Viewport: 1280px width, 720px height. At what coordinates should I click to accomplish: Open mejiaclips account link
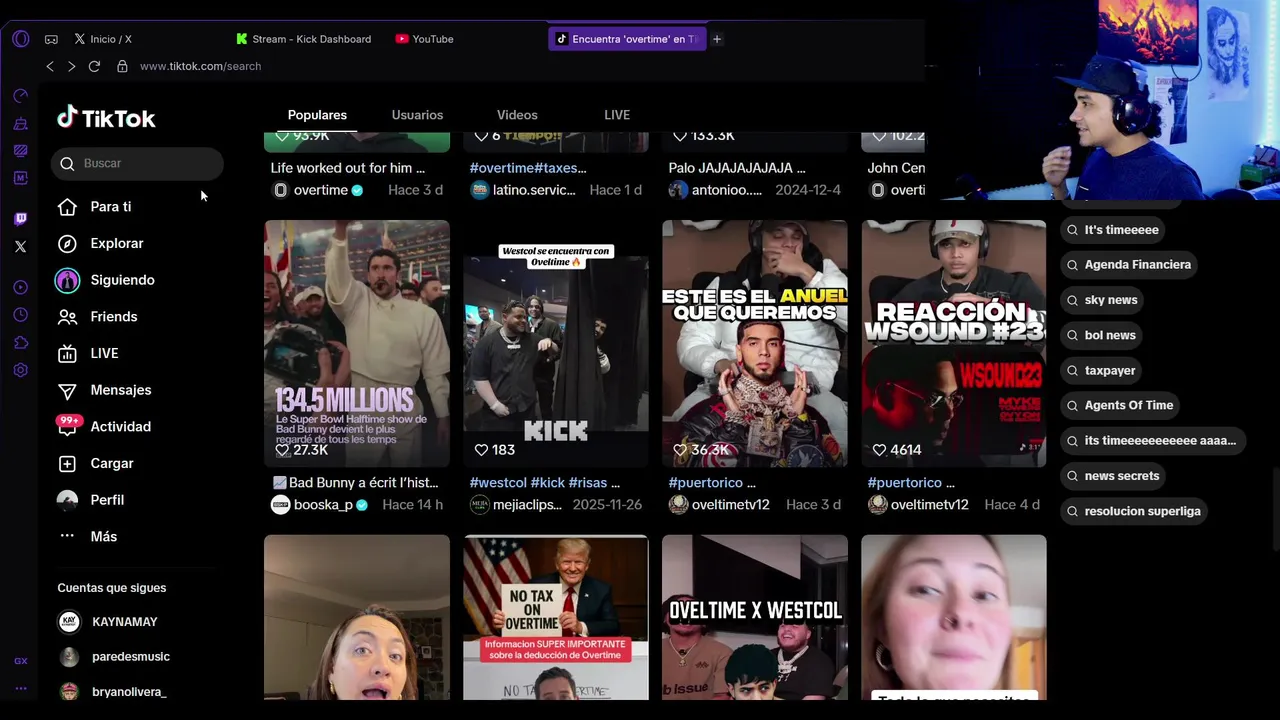529,505
